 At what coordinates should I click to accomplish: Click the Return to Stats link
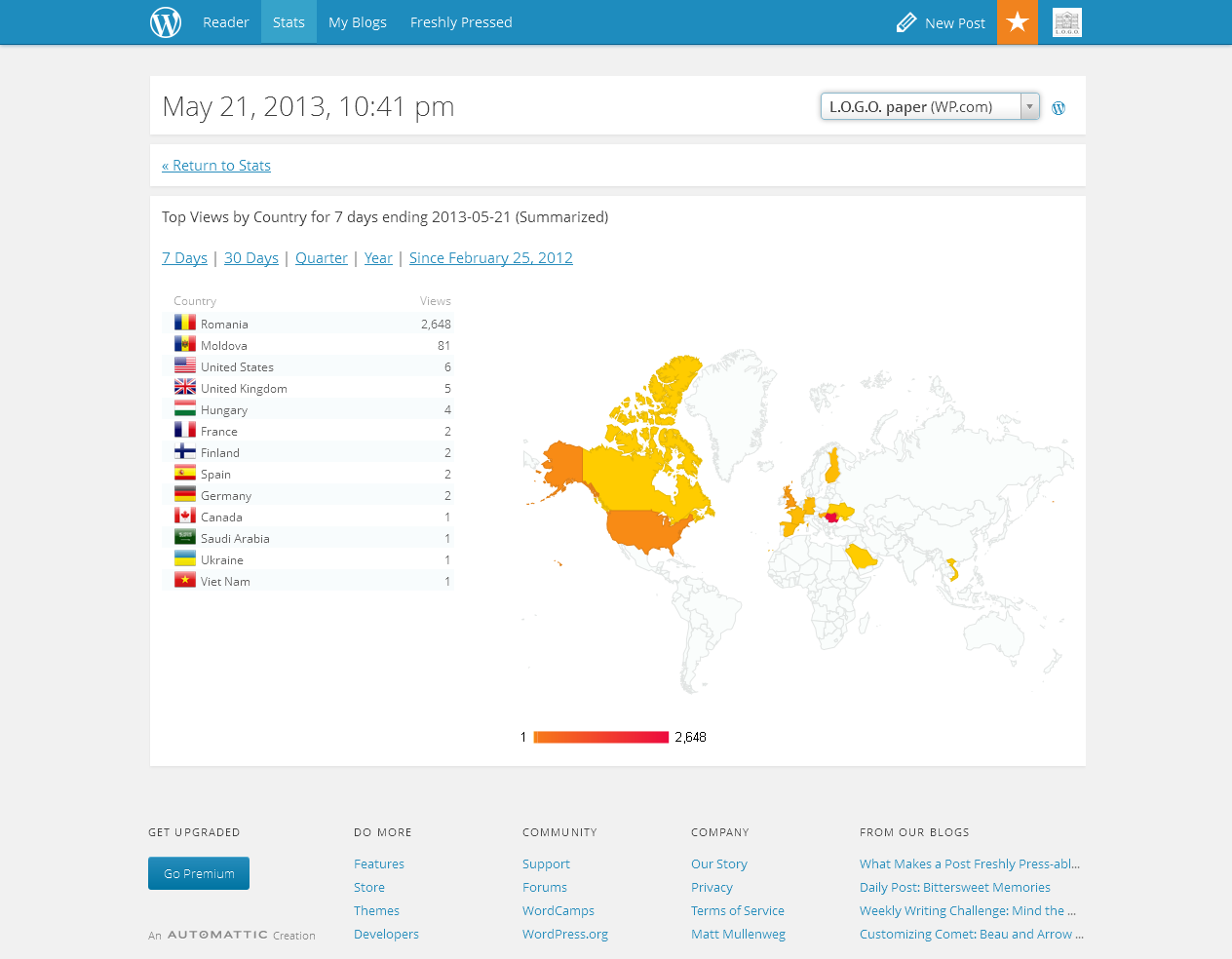click(216, 166)
